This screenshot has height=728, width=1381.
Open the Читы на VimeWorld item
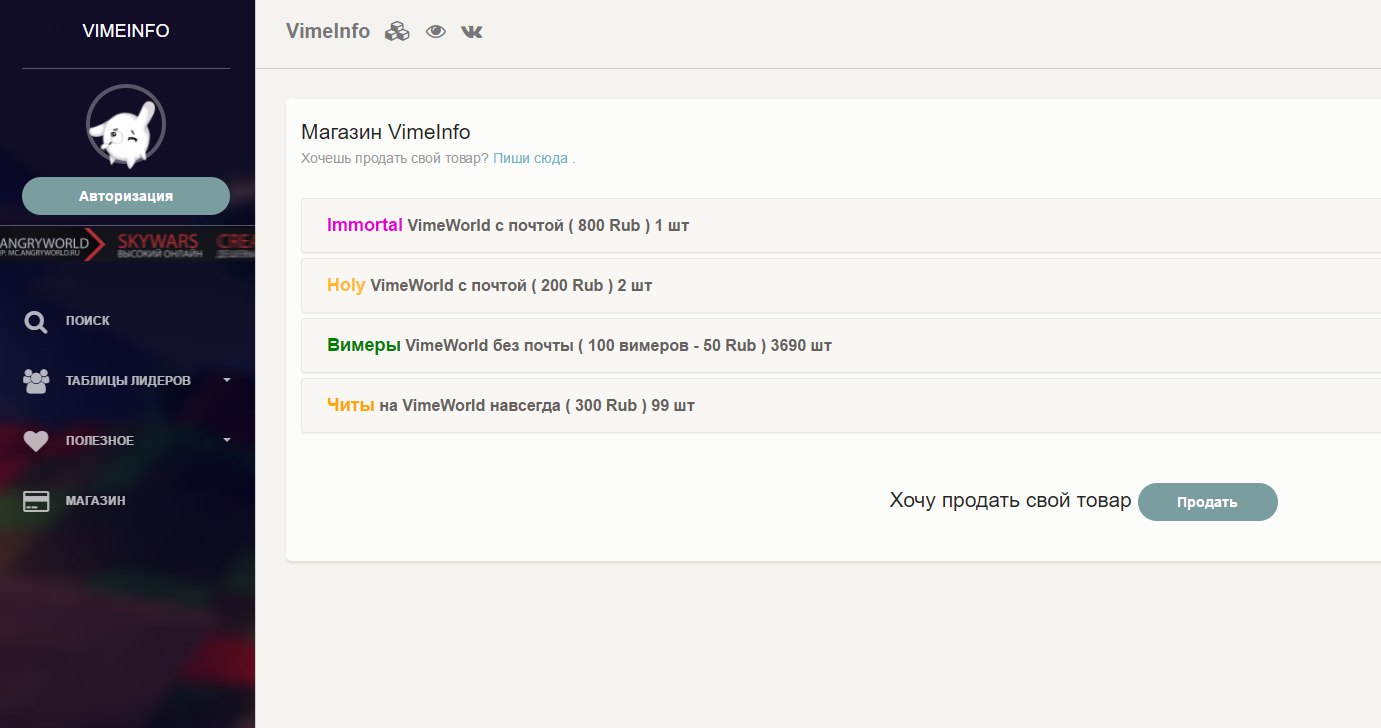pos(841,406)
